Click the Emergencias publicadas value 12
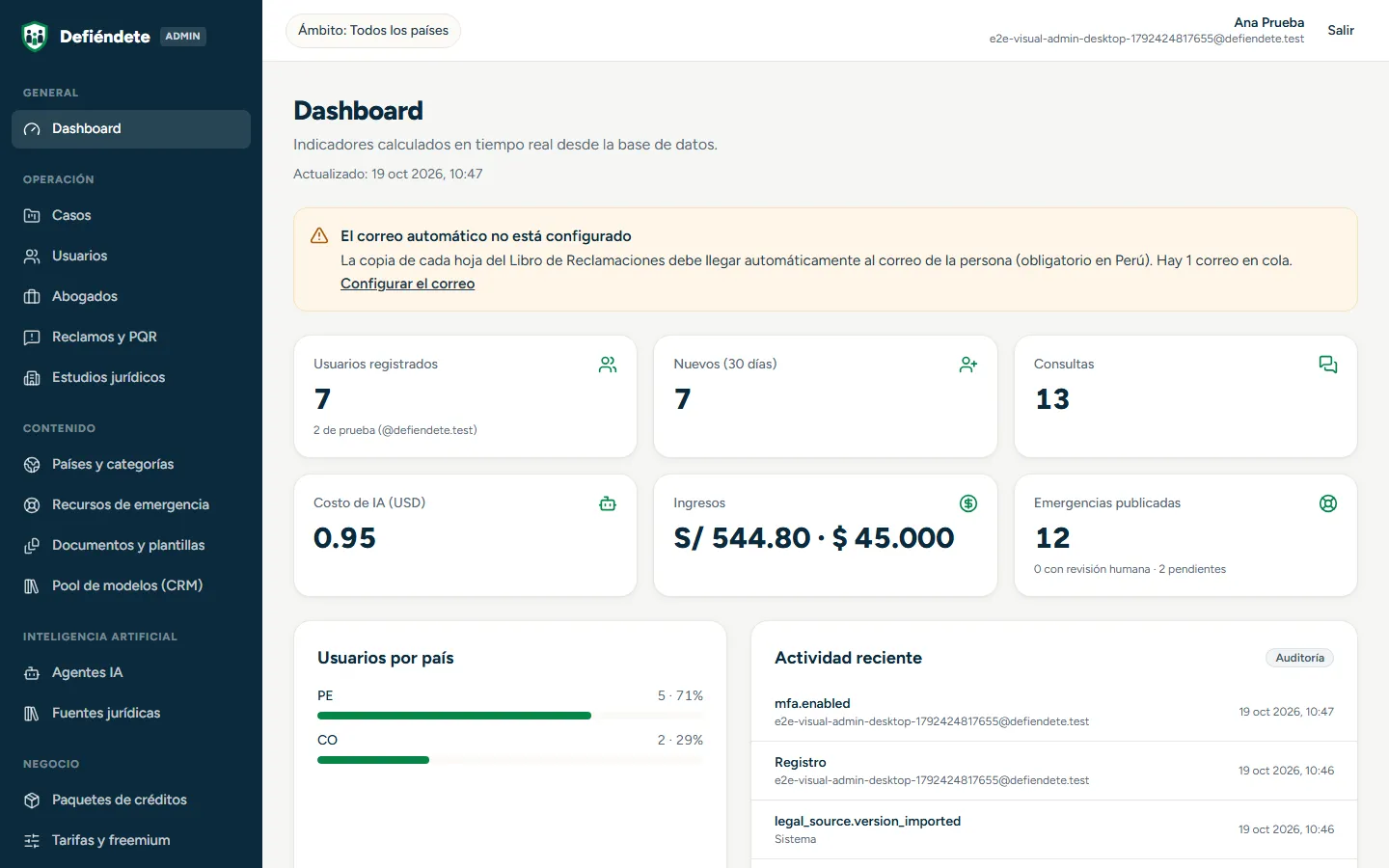 pos(1052,538)
